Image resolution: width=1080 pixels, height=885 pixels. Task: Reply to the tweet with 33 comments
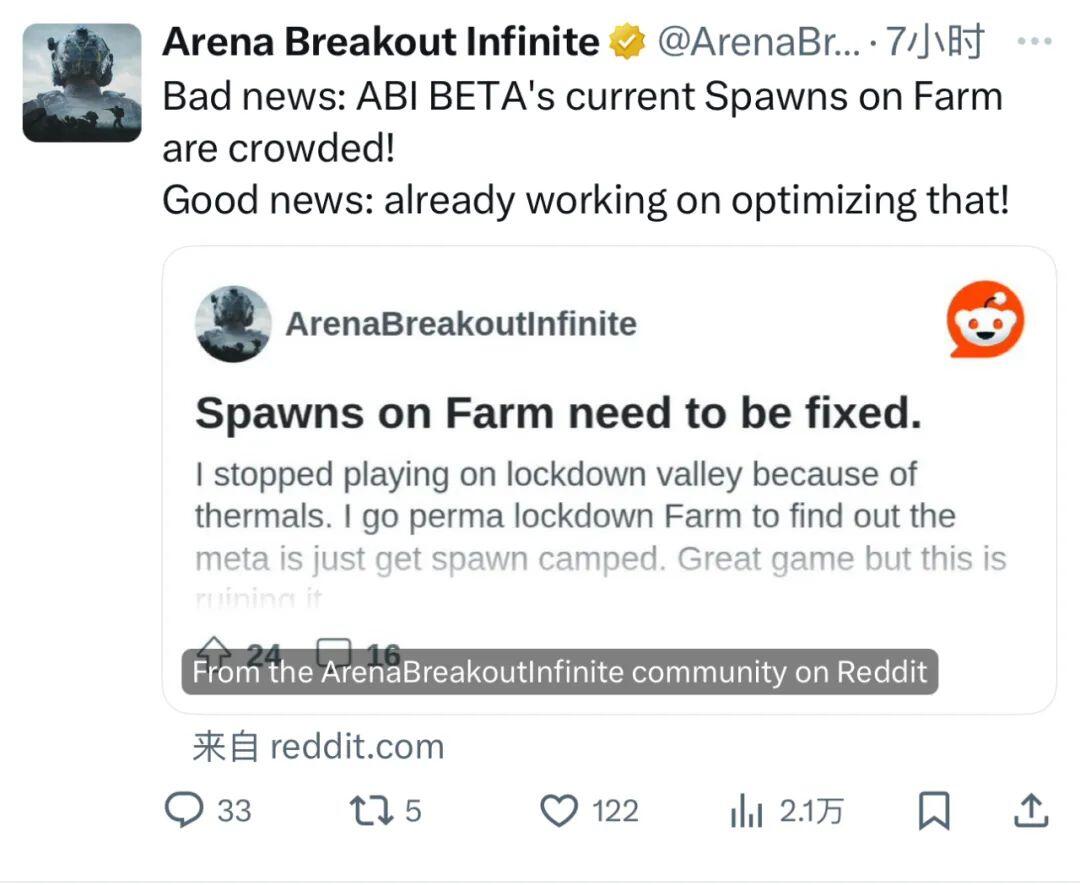tap(184, 810)
